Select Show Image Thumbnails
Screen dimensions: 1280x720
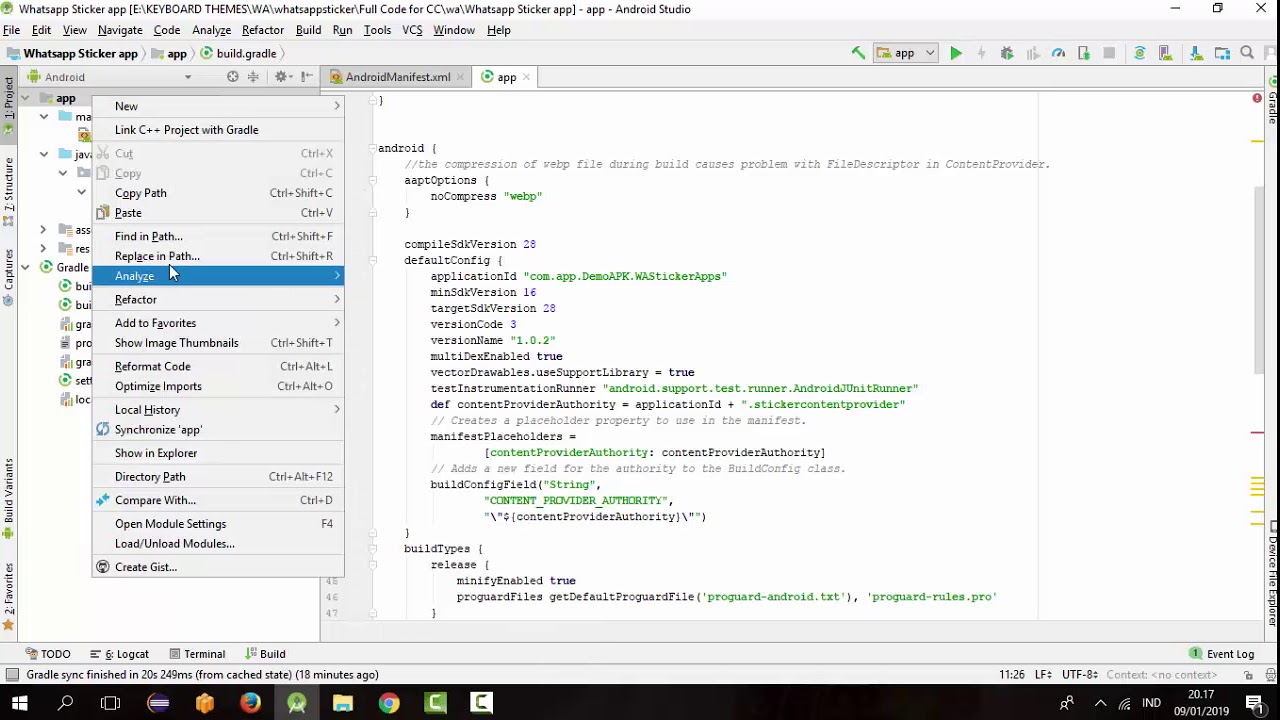[x=218, y=343]
